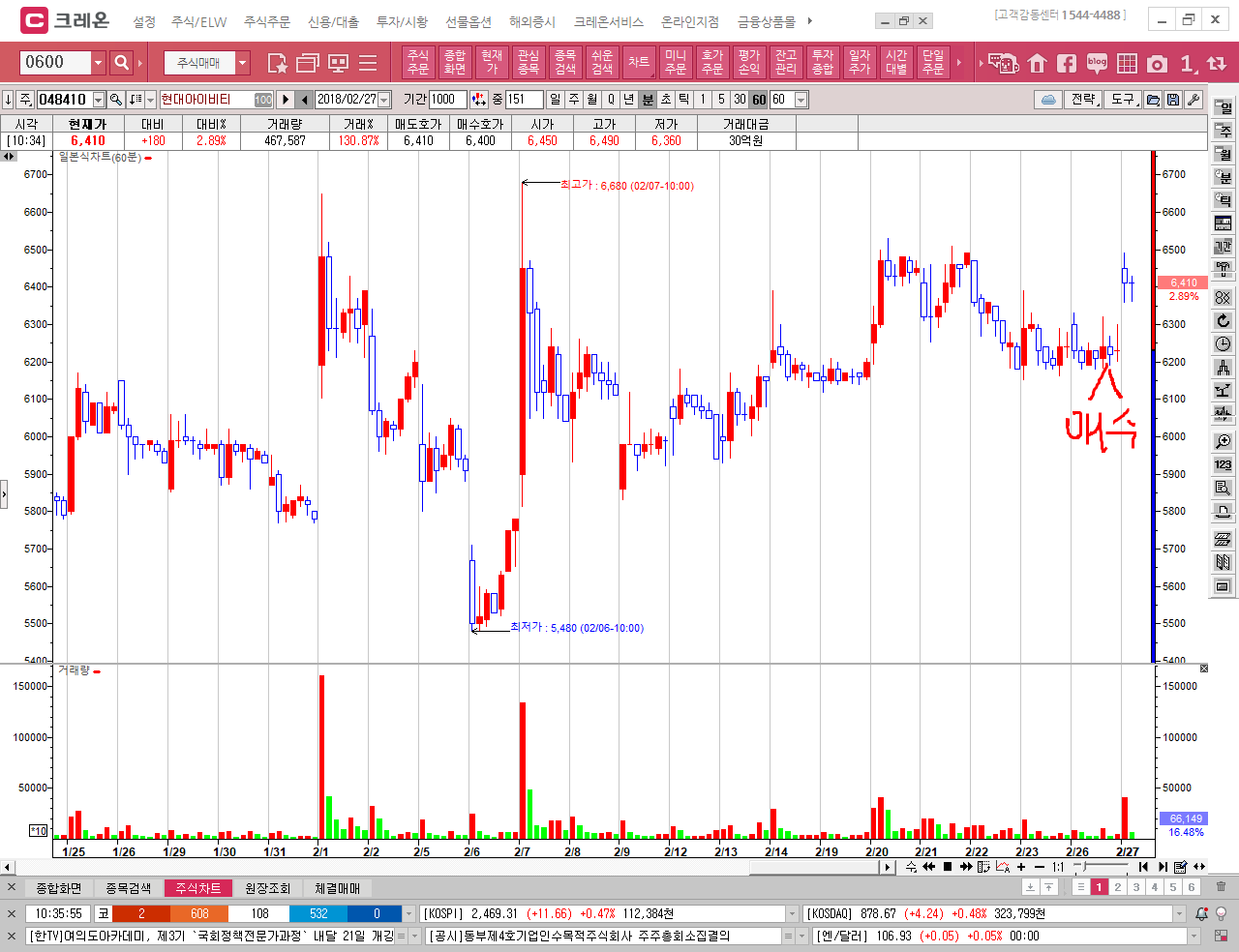1239x952 pixels.
Task: Click the floppy disk save chart icon
Action: 1173,100
